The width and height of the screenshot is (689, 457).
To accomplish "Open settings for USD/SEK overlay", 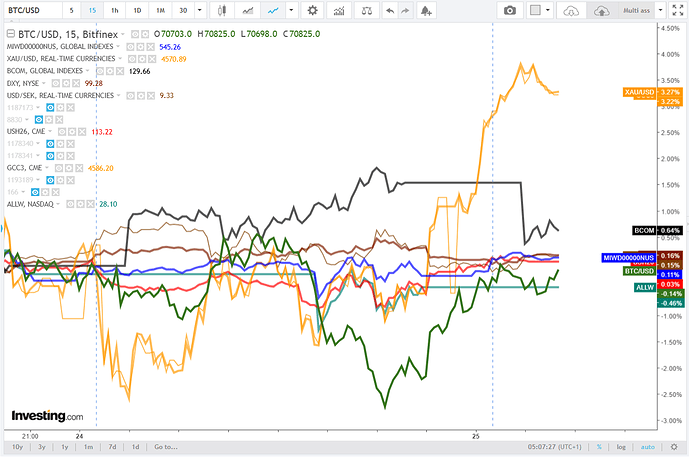I will click(141, 95).
